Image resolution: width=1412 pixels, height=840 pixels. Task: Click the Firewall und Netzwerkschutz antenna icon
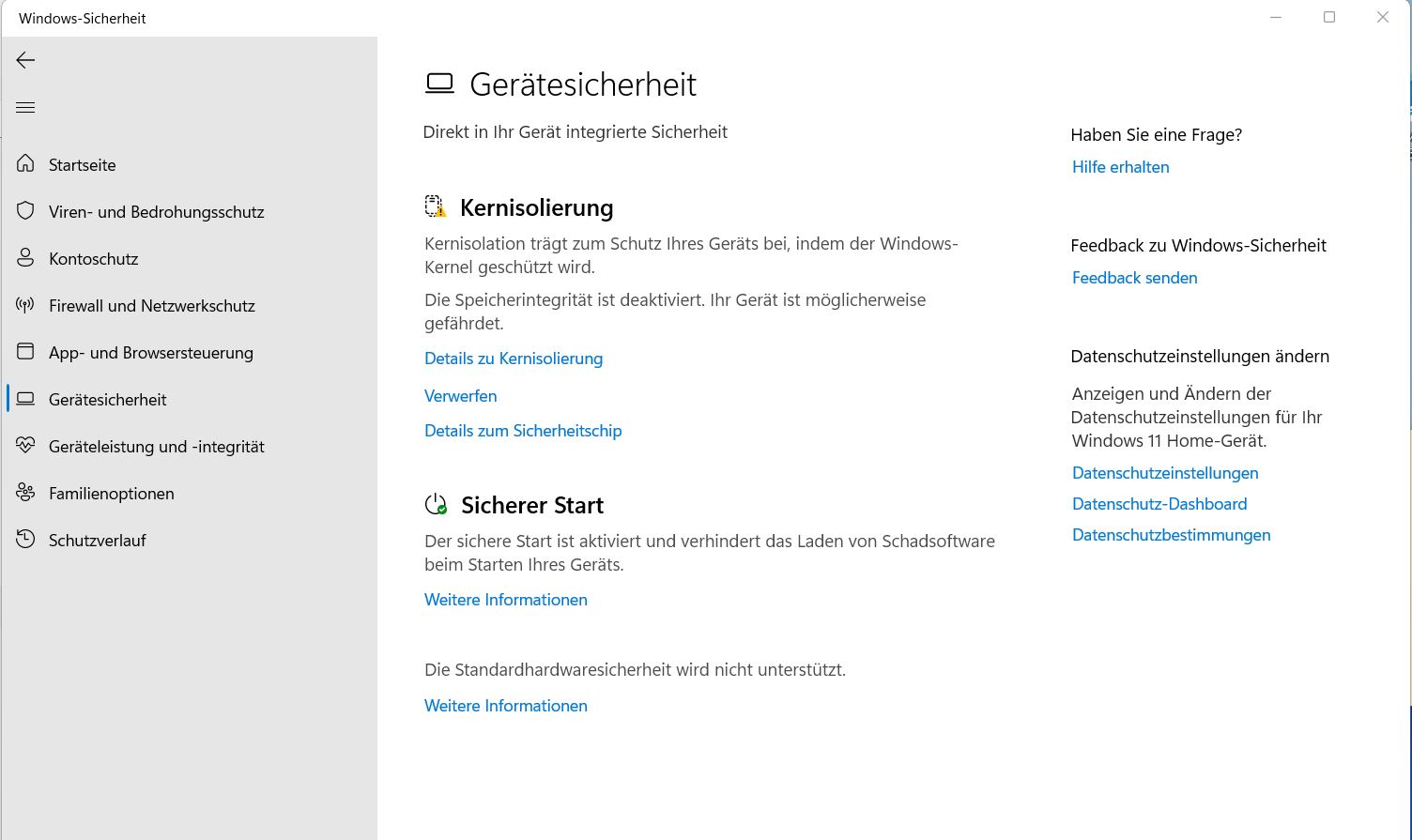(25, 305)
